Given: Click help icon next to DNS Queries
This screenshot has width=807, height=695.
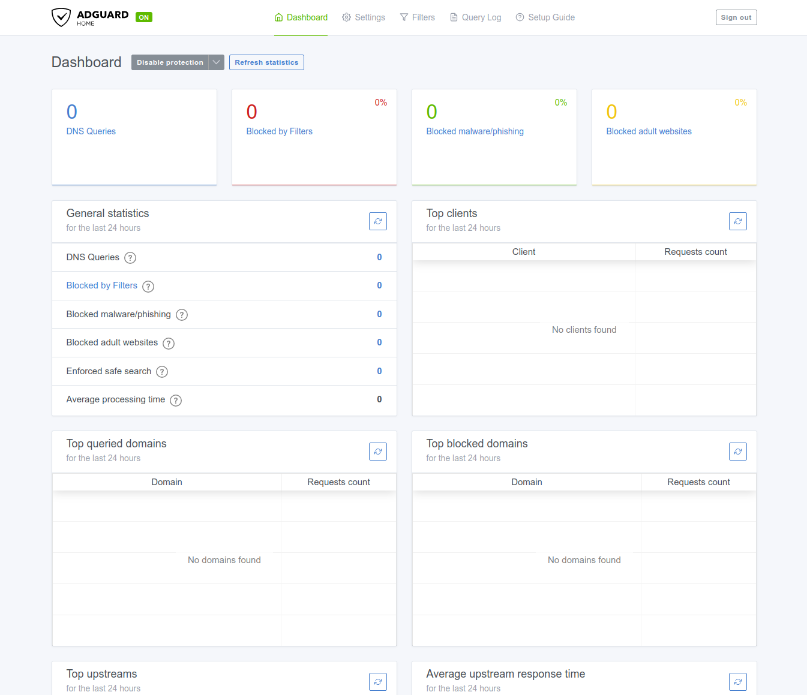Looking at the screenshot, I should 130,258.
